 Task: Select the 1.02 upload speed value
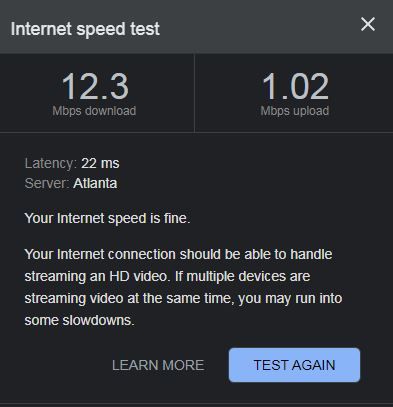pos(295,87)
